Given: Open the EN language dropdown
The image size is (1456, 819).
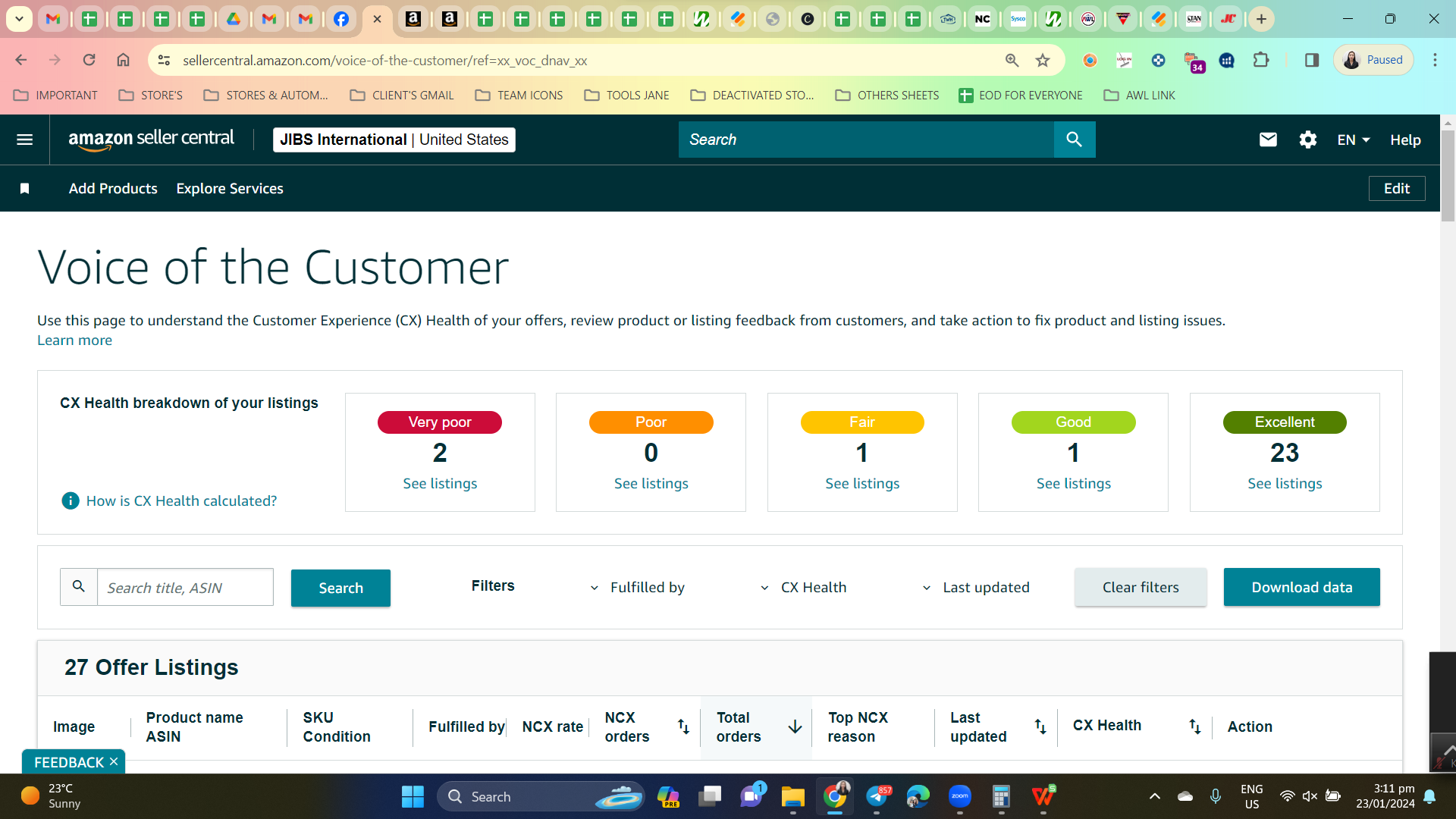Looking at the screenshot, I should [1353, 140].
